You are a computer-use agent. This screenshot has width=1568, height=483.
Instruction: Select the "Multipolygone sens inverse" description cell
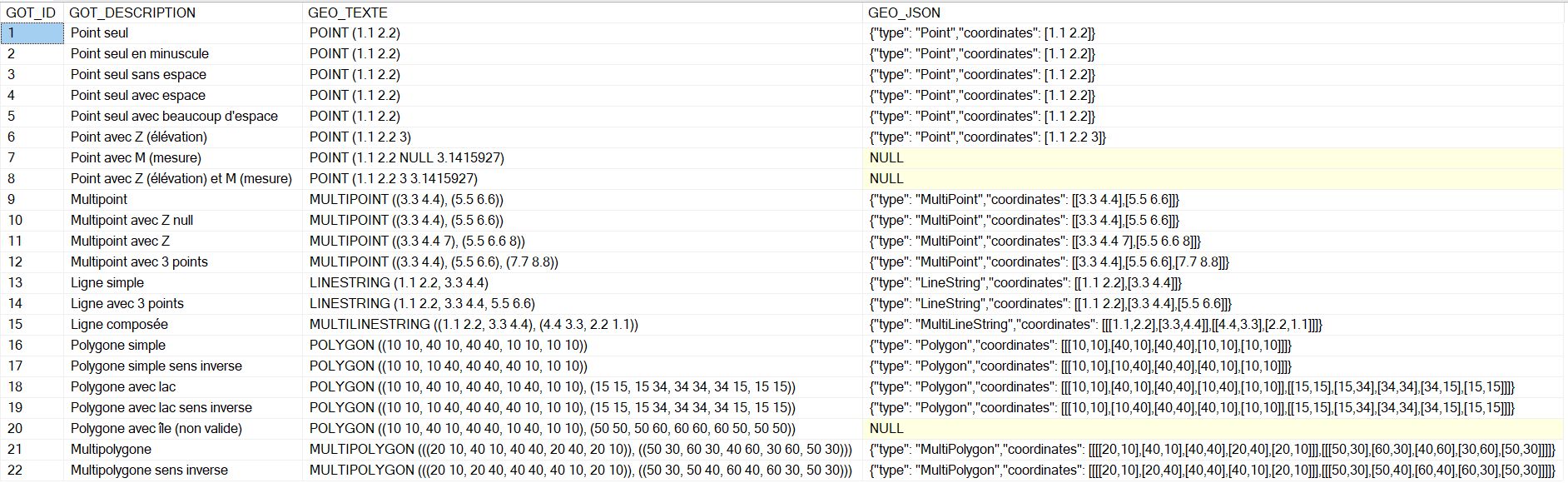(149, 471)
